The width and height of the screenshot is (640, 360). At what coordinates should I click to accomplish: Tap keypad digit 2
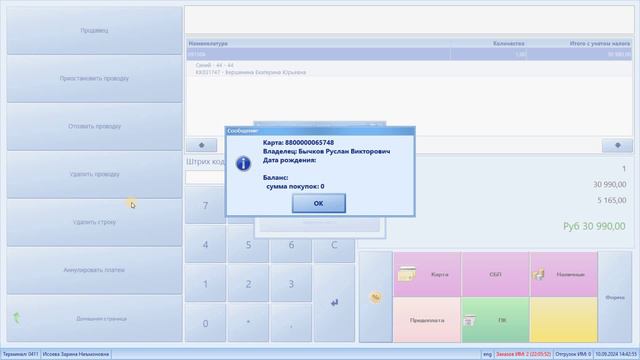(248, 284)
